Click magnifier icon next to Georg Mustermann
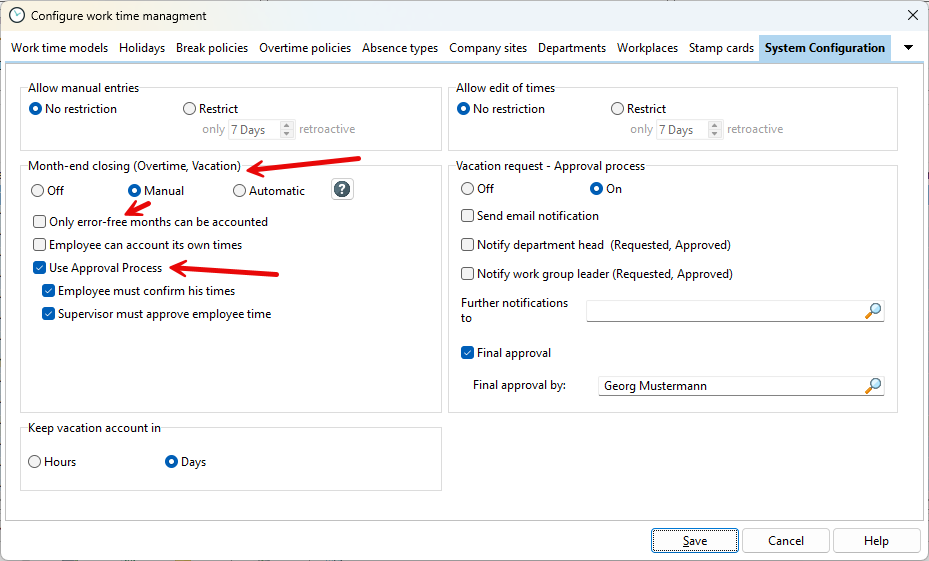929x561 pixels. click(873, 386)
